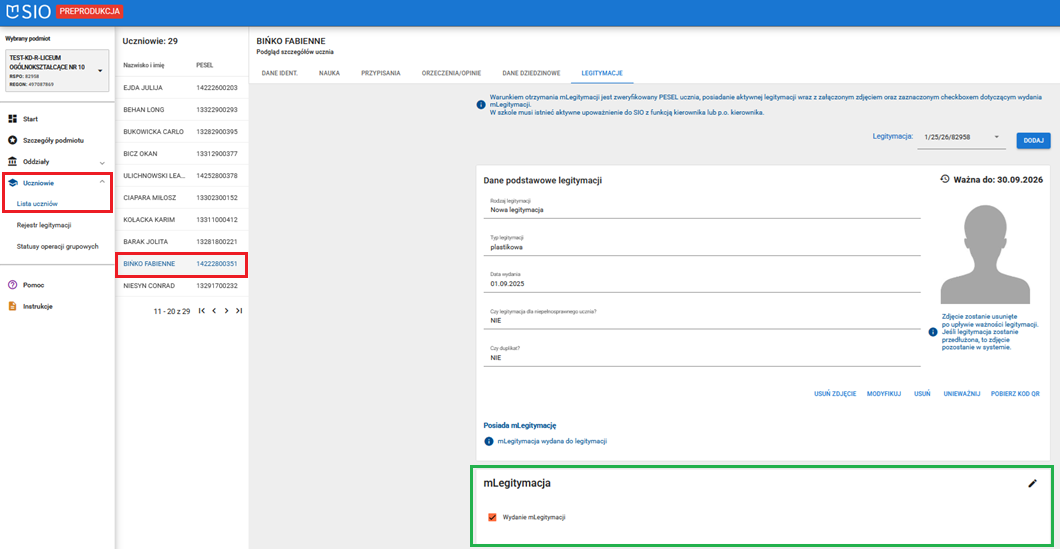Click the Start grid icon in sidebar
The image size is (1060, 549).
pos(13,118)
